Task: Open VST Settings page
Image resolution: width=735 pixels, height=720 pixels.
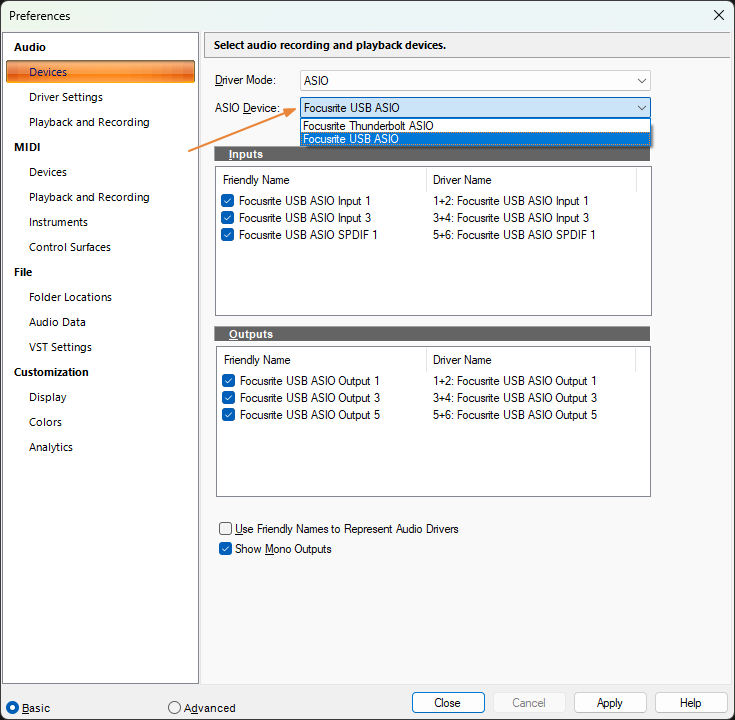Action: (x=60, y=347)
